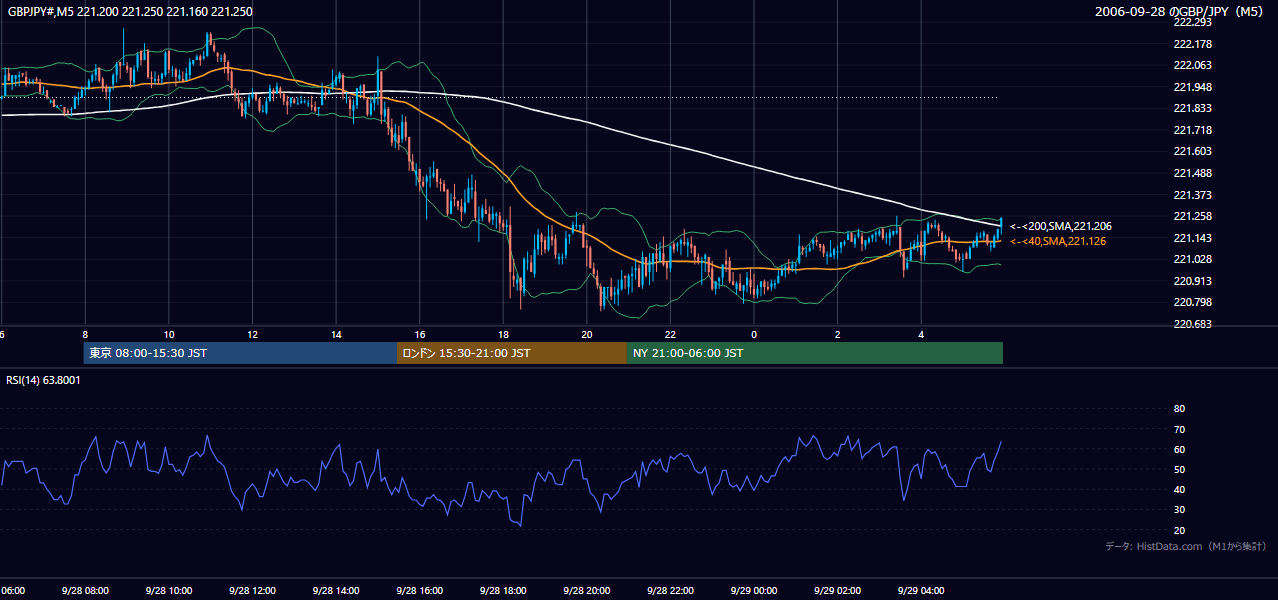This screenshot has width=1278, height=600.
Task: Click the 222.178 price axis label
Action: pos(1192,44)
